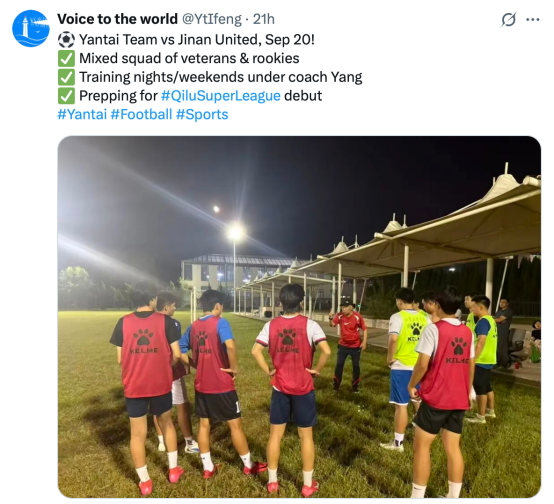Viewport: 554px width, 504px height.
Task: Open the #QiluSuperLeague hashtag
Action: [220, 96]
